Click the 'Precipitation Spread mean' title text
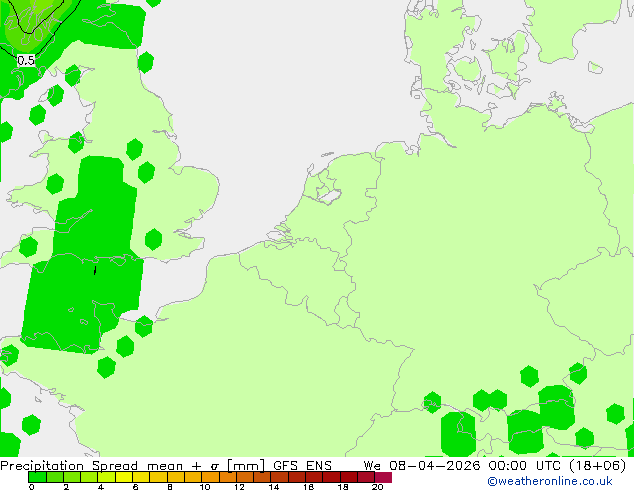 coord(91,465)
